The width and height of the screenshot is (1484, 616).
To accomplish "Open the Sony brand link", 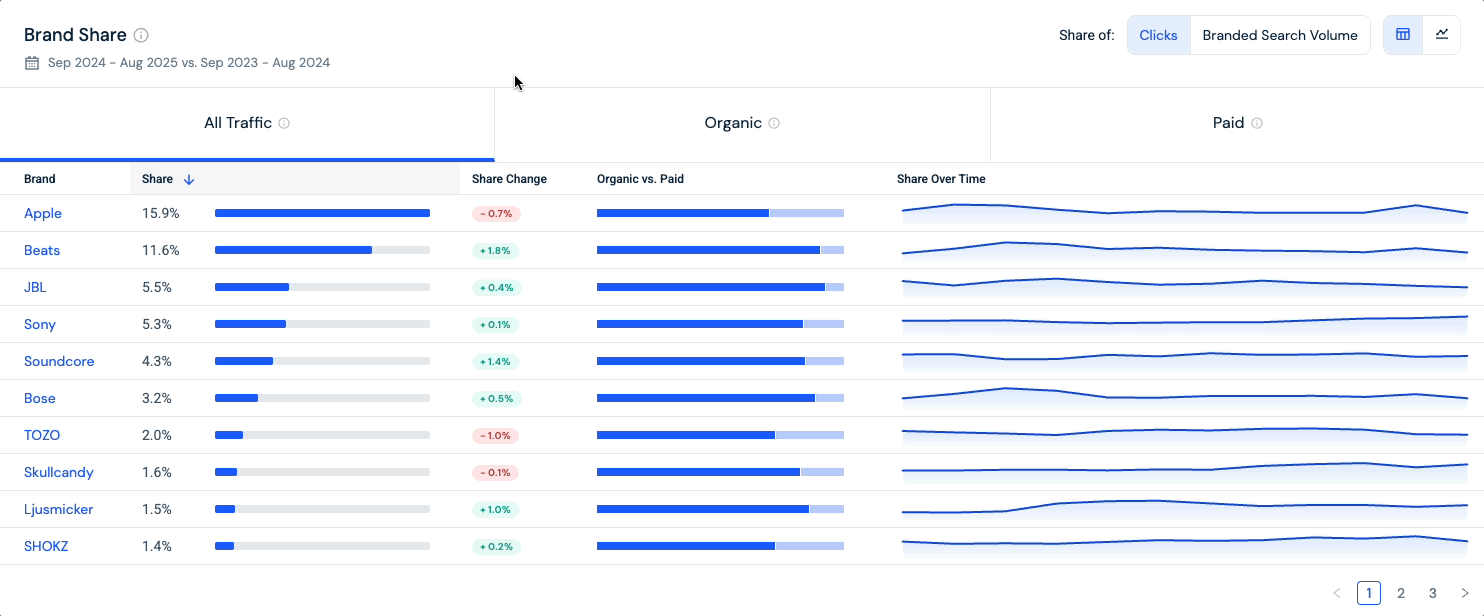I will point(40,324).
